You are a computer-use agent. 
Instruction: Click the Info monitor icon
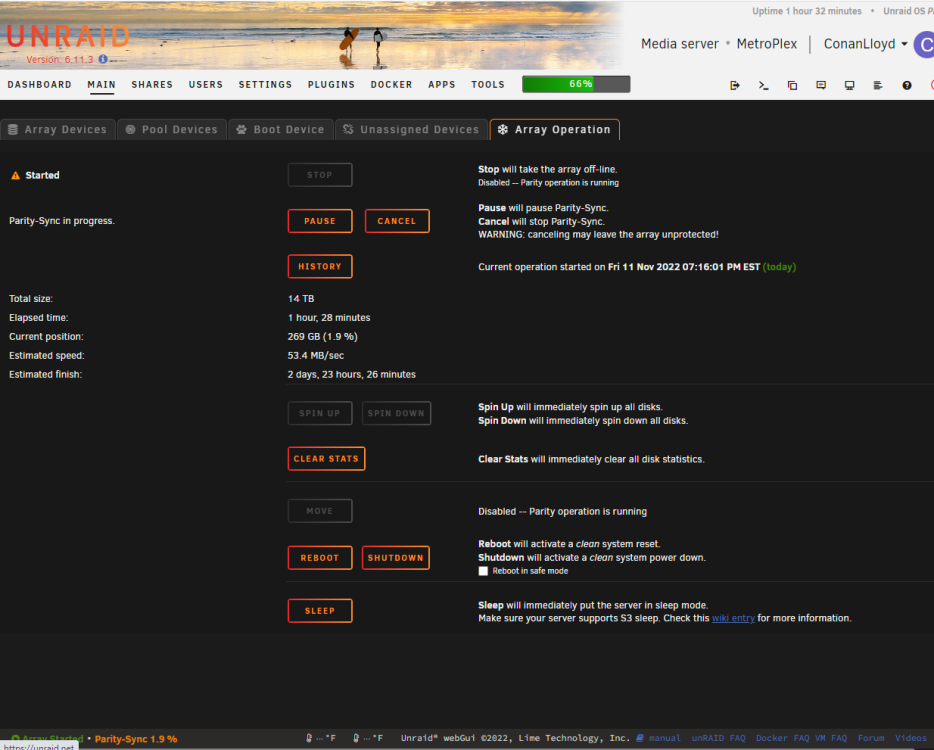tap(849, 85)
